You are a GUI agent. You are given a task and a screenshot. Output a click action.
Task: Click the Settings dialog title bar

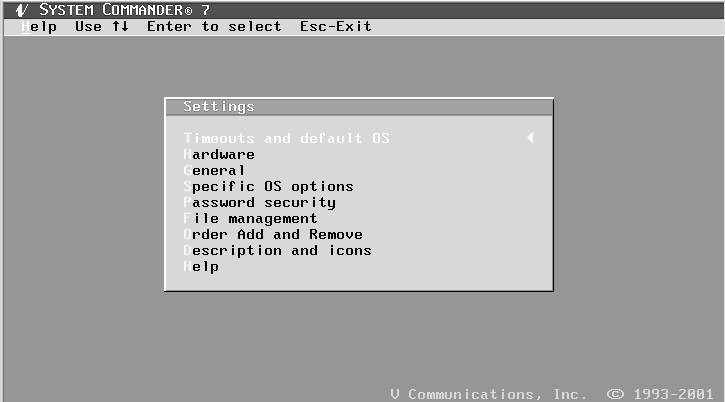tap(358, 107)
